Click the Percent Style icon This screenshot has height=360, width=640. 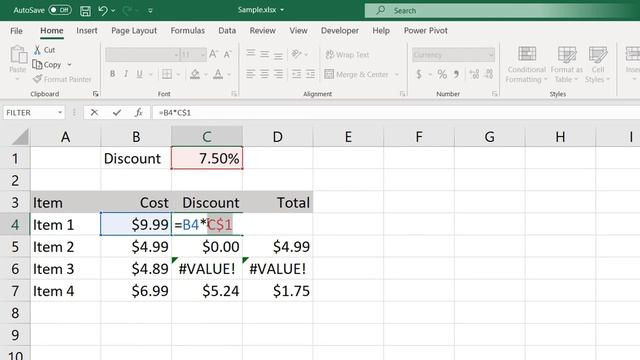(442, 74)
